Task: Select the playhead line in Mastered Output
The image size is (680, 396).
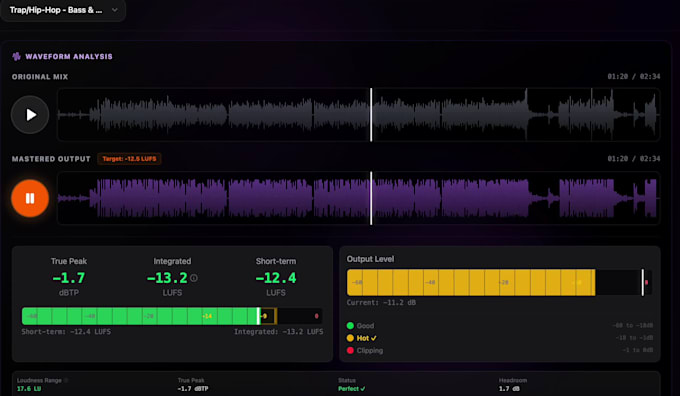Action: [371, 198]
